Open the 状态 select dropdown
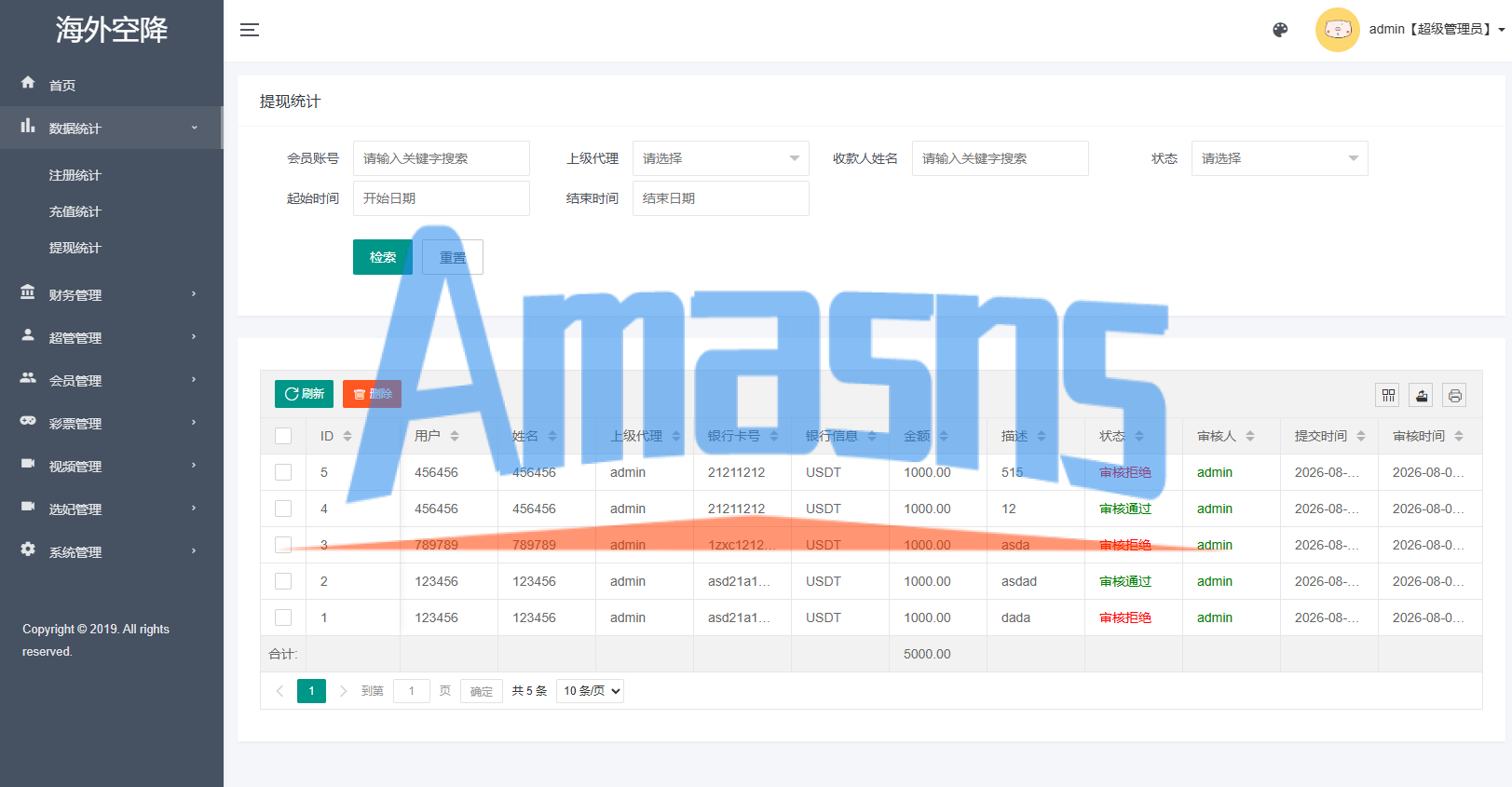Viewport: 1512px width, 787px height. pos(1280,158)
